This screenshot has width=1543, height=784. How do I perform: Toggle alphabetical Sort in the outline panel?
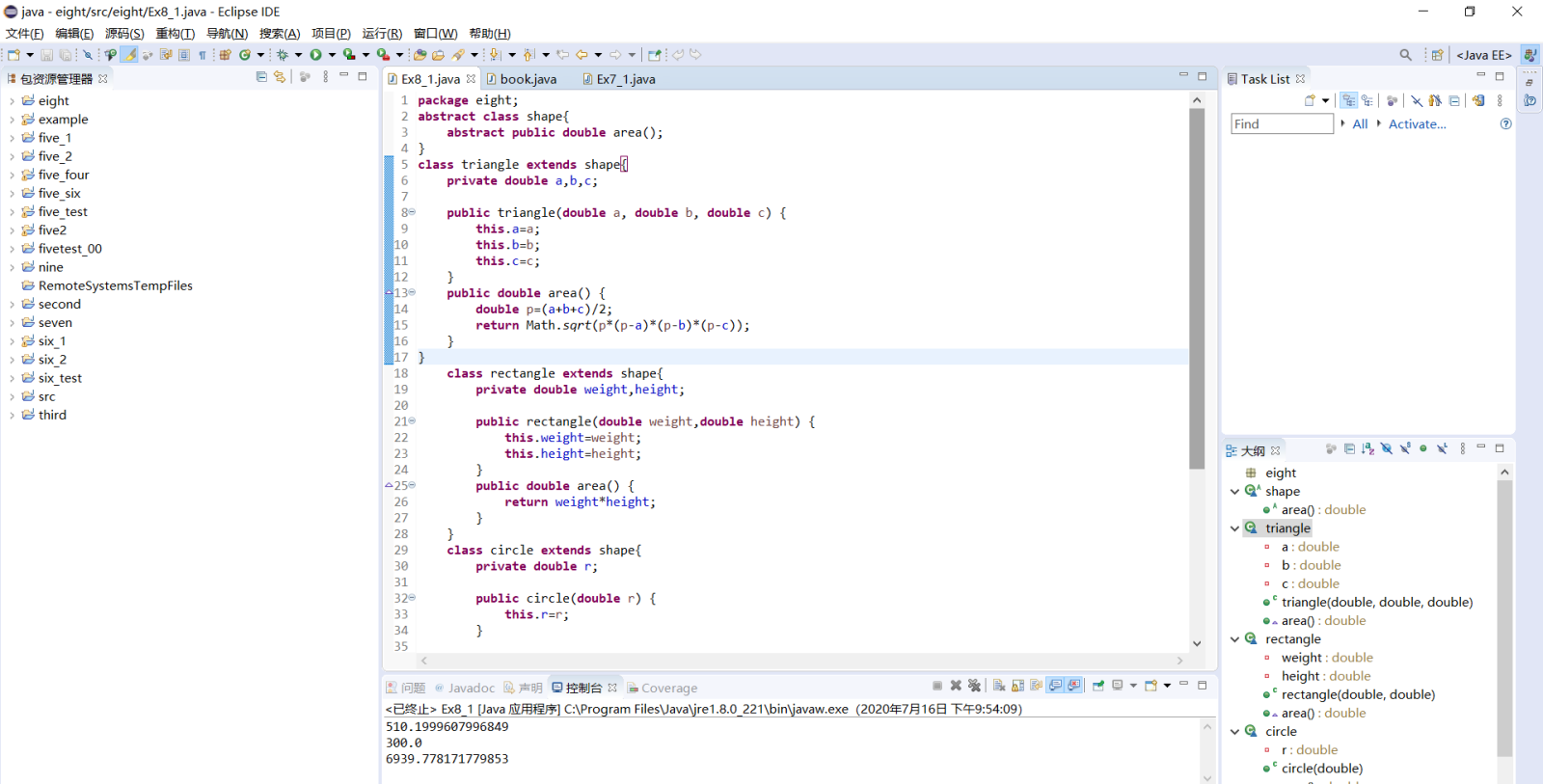coord(1367,449)
